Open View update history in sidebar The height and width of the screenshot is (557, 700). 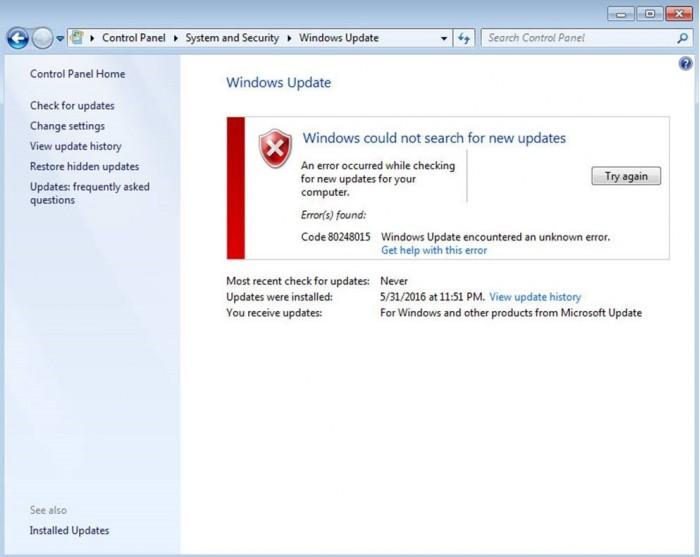pos(75,146)
